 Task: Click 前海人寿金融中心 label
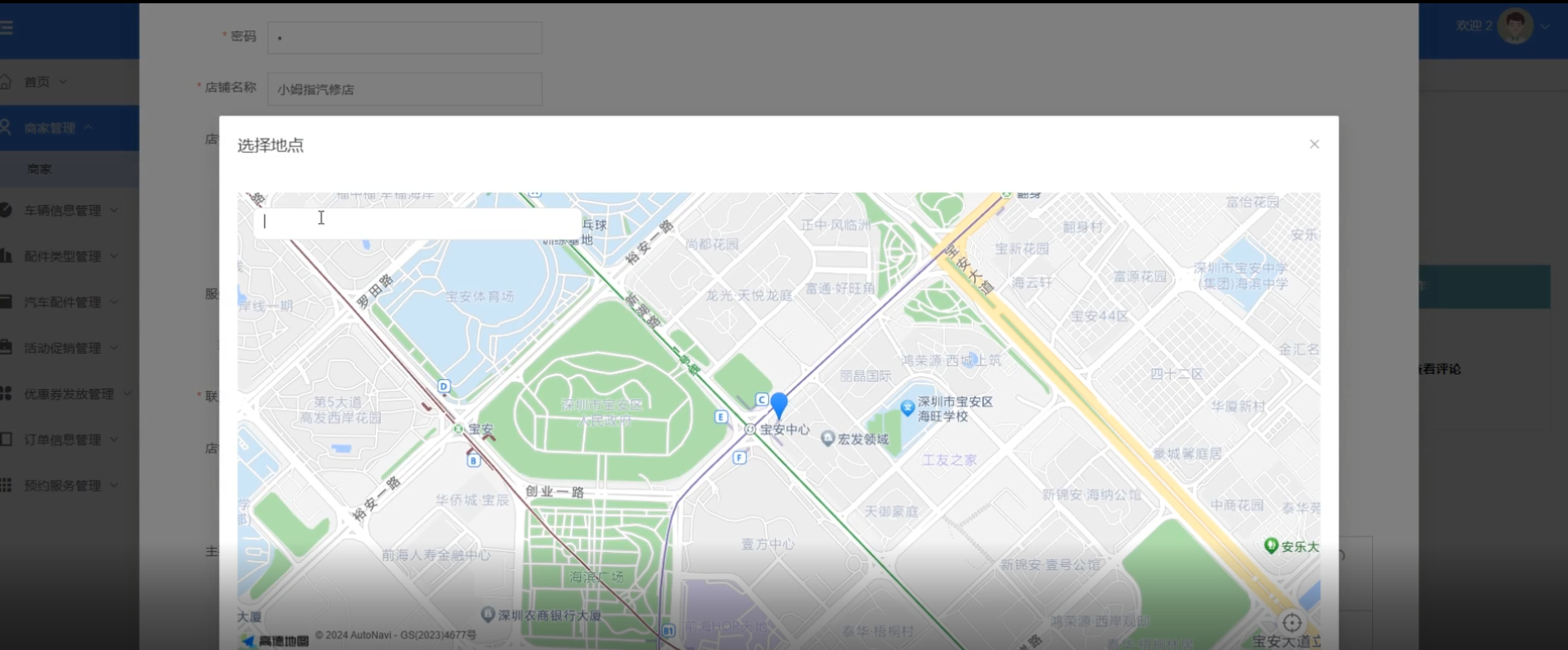tap(436, 555)
